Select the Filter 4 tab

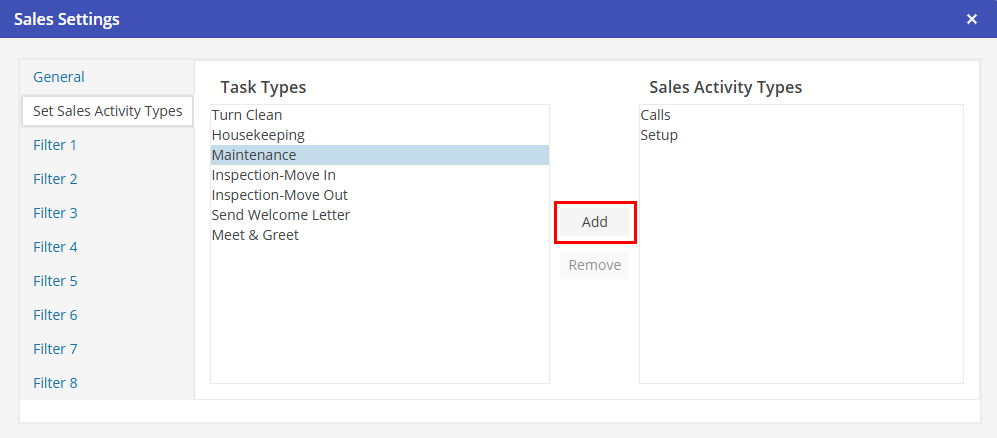tap(55, 247)
